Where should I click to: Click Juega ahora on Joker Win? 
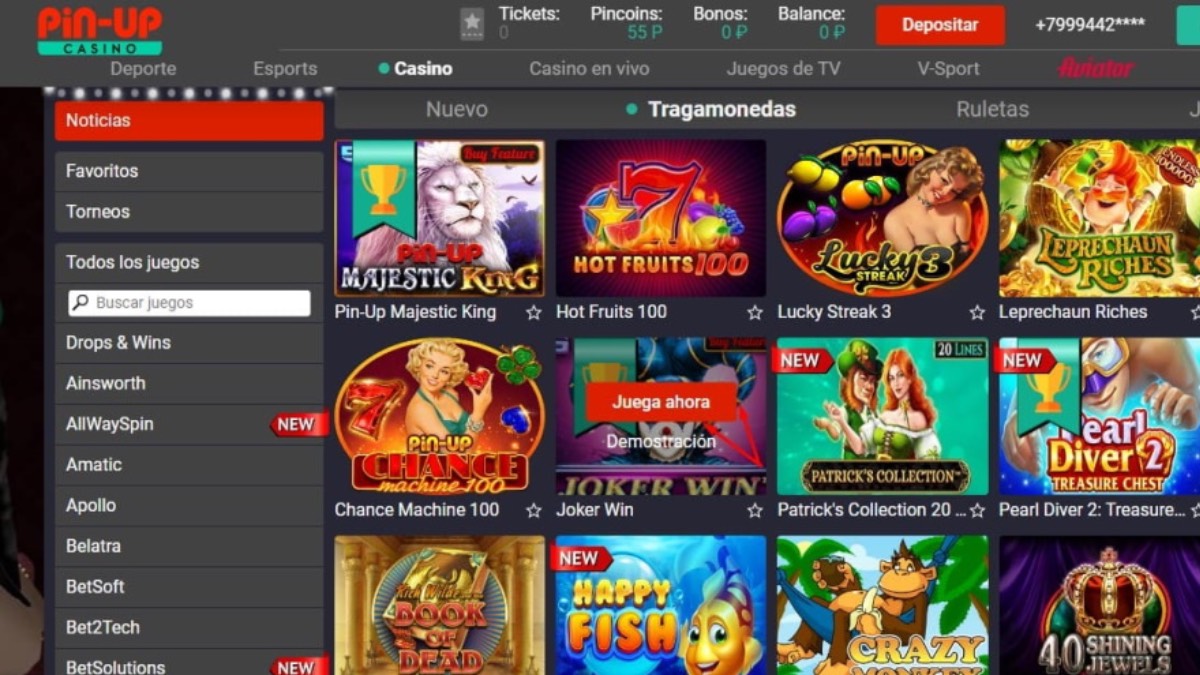point(661,402)
